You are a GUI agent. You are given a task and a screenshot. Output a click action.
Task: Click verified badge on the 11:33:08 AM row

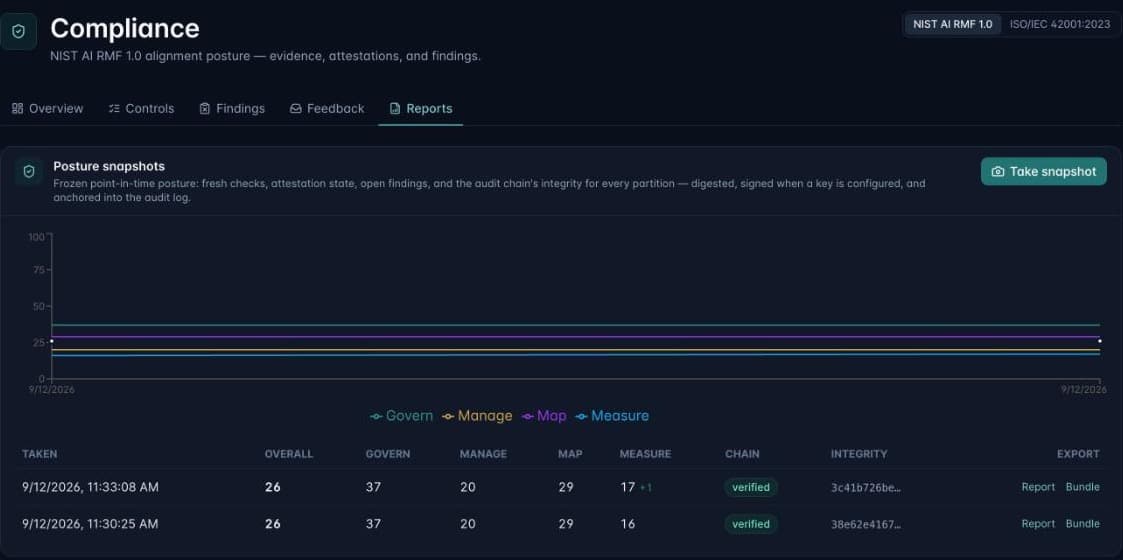(x=751, y=488)
